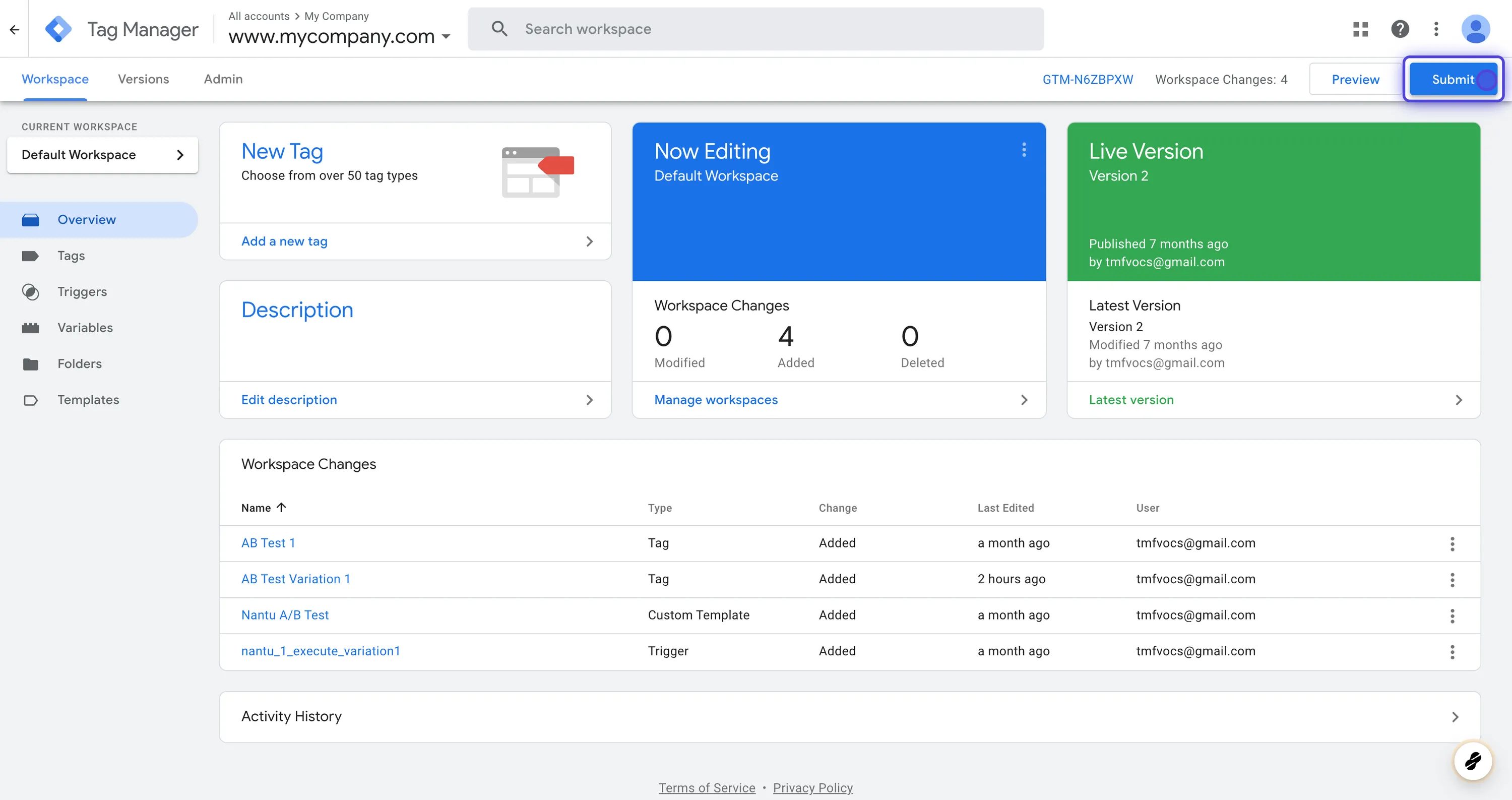This screenshot has width=1512, height=800.
Task: Open the three-dot menu for the Nantu A/B Test row
Action: pos(1452,616)
